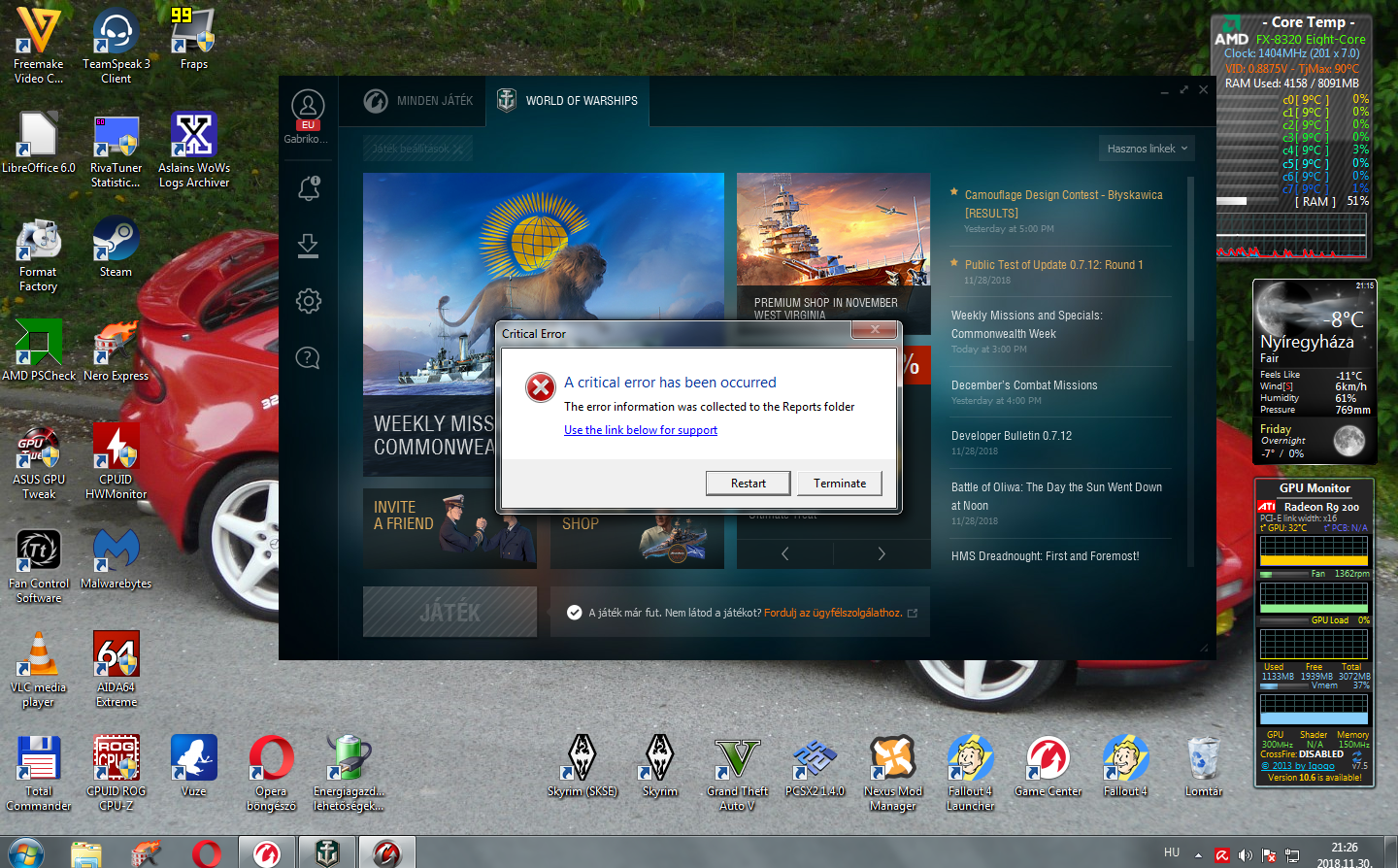Switch to the MINDEN JÁTÉK tab

pyautogui.click(x=418, y=101)
